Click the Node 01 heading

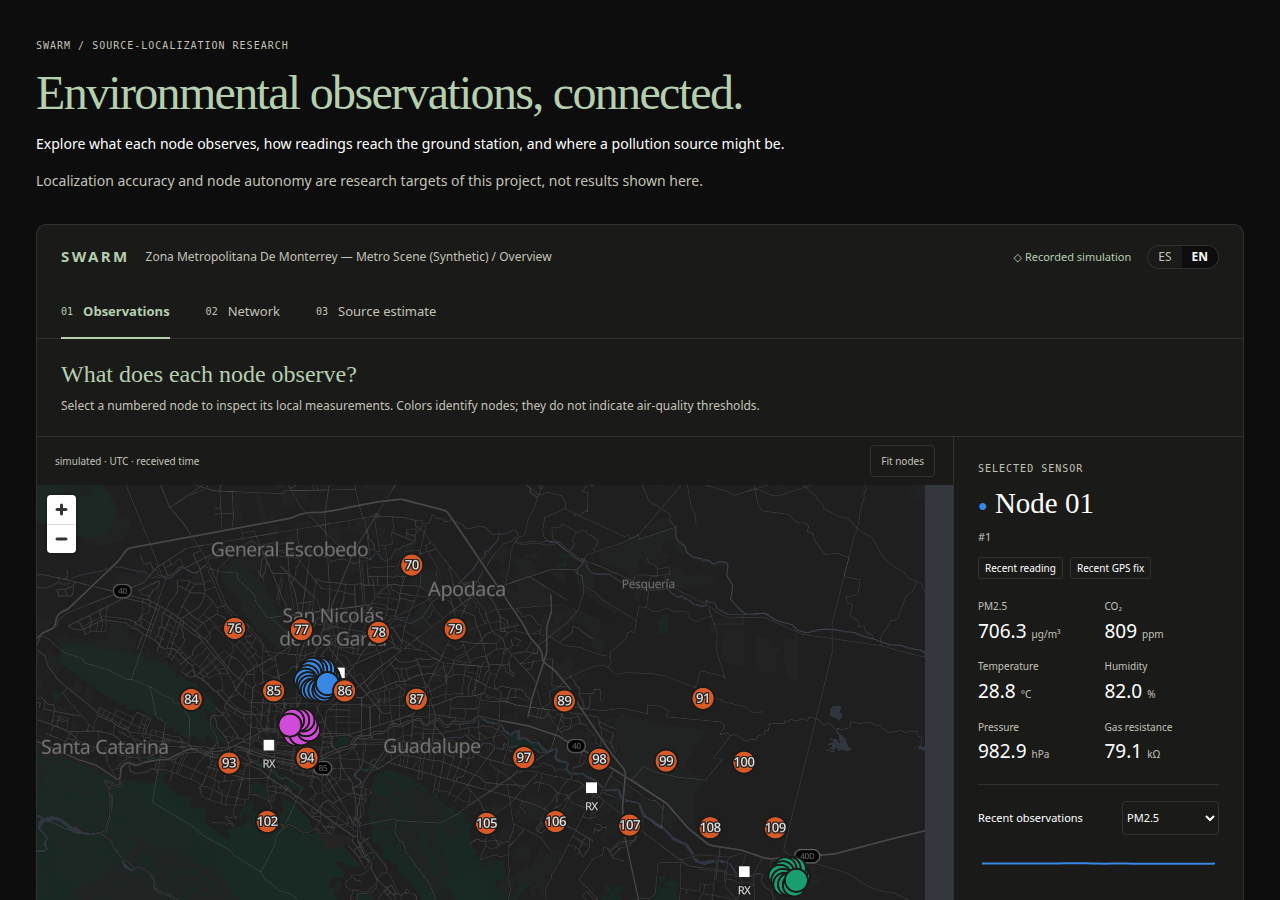pyautogui.click(x=1044, y=504)
